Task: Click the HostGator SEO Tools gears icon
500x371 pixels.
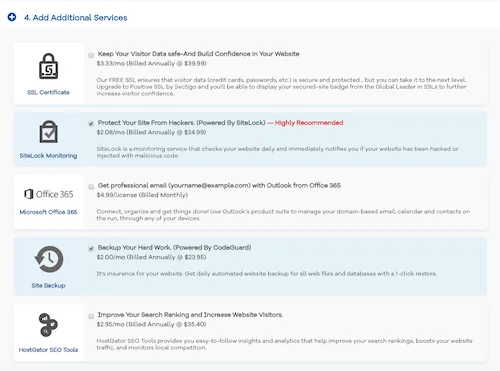Action: point(49,324)
